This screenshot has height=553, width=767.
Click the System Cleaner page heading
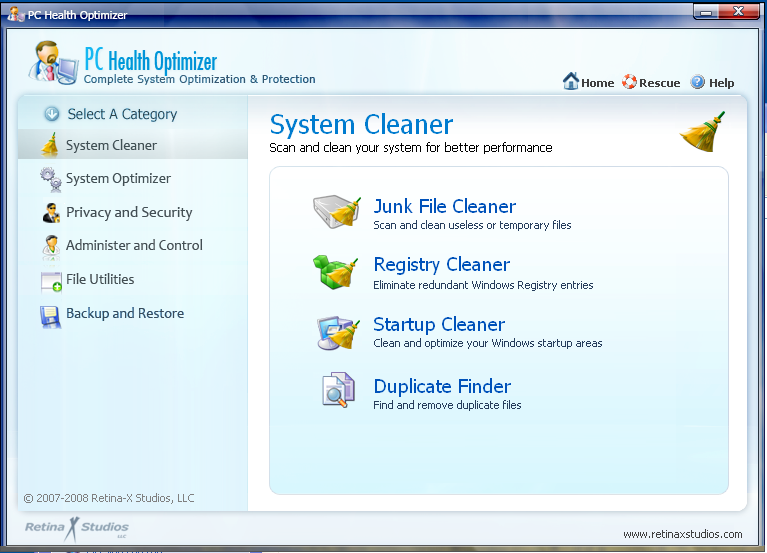point(361,125)
